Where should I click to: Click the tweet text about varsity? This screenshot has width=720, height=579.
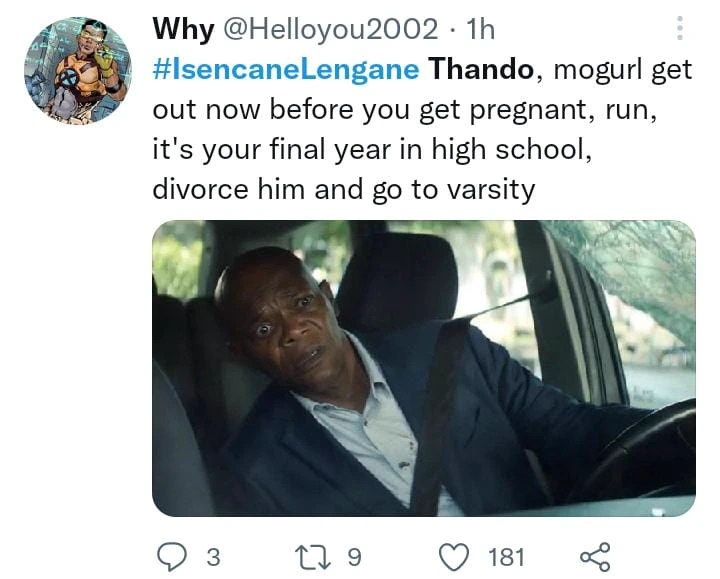coord(343,189)
